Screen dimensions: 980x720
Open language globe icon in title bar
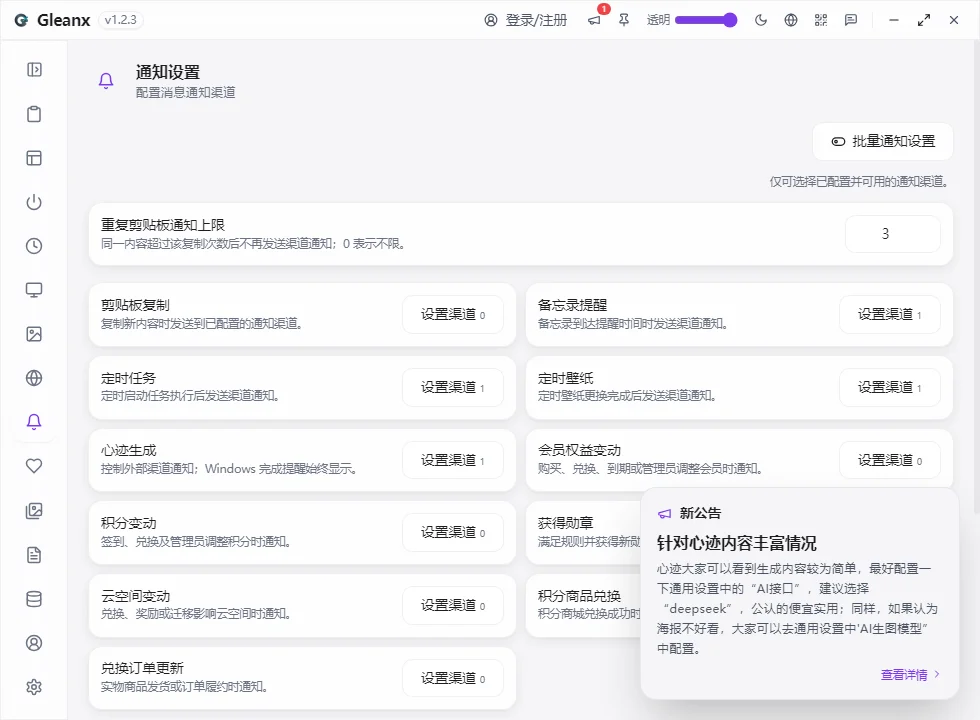click(791, 20)
